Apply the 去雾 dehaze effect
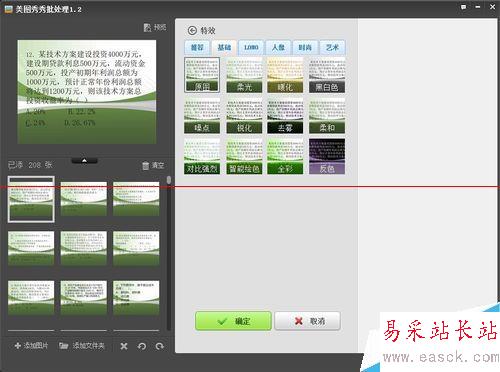The width and height of the screenshot is (500, 372). (285, 116)
